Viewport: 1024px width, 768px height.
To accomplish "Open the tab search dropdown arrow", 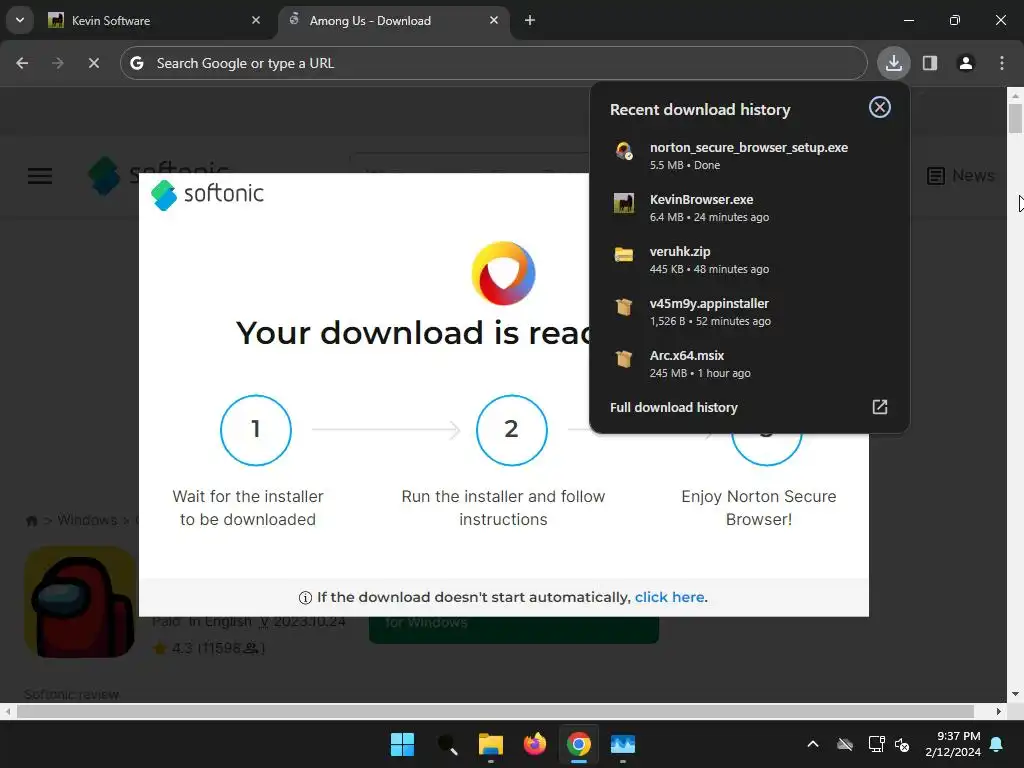I will (x=20, y=20).
